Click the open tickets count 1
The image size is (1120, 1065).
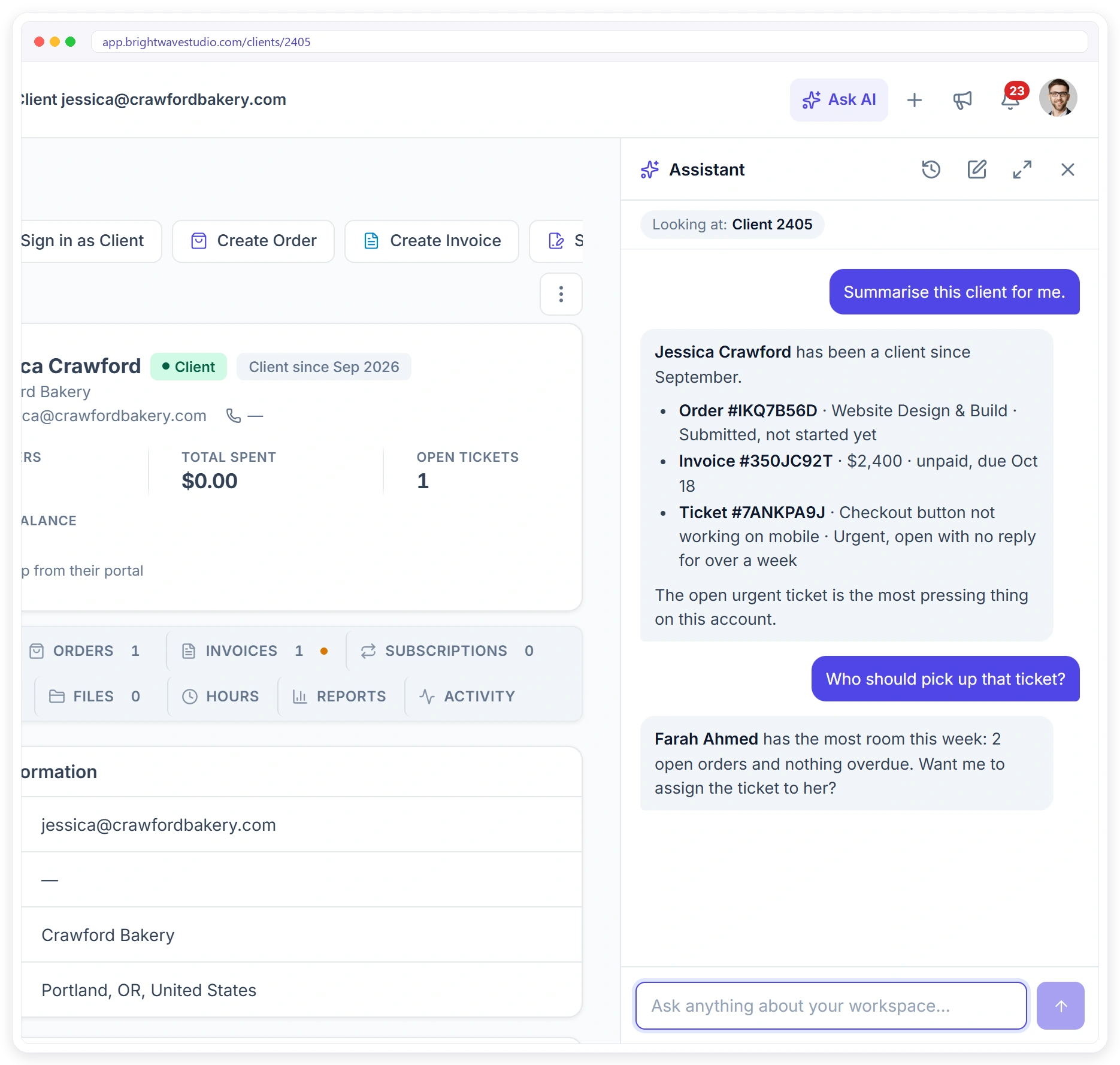point(423,481)
